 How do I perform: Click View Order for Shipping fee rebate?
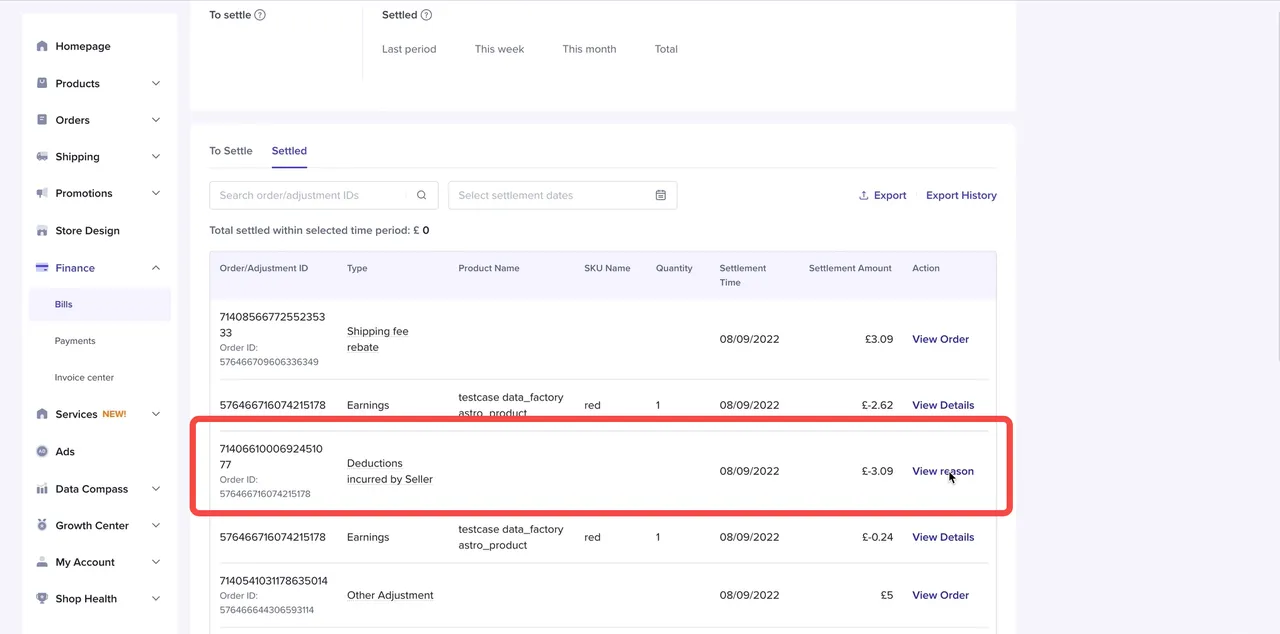click(940, 339)
